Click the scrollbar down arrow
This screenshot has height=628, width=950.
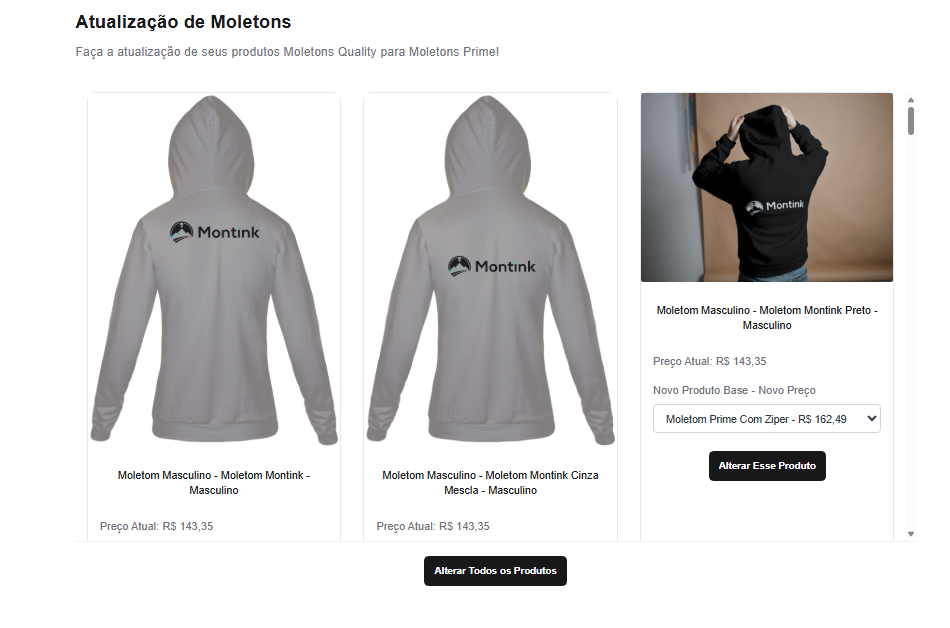[911, 534]
